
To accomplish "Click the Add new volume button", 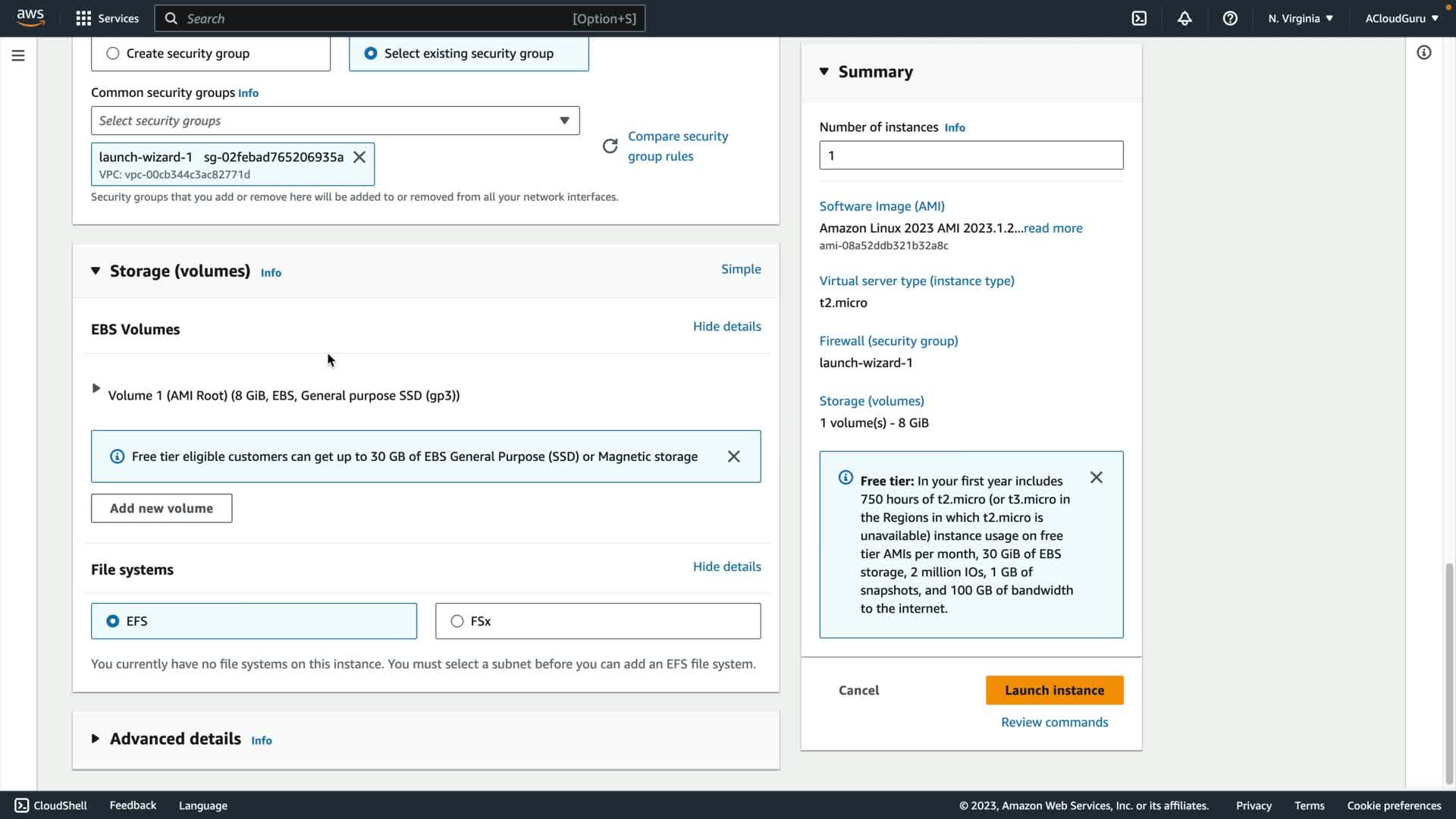I will pos(162,508).
